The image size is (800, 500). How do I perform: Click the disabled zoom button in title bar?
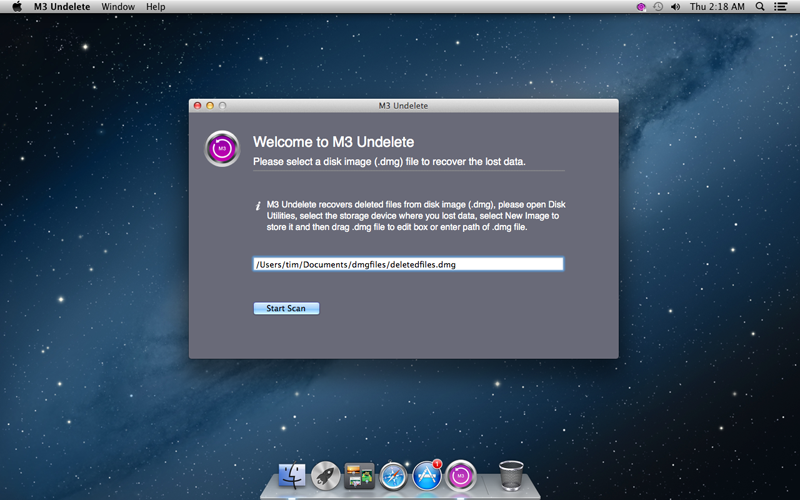(x=222, y=106)
